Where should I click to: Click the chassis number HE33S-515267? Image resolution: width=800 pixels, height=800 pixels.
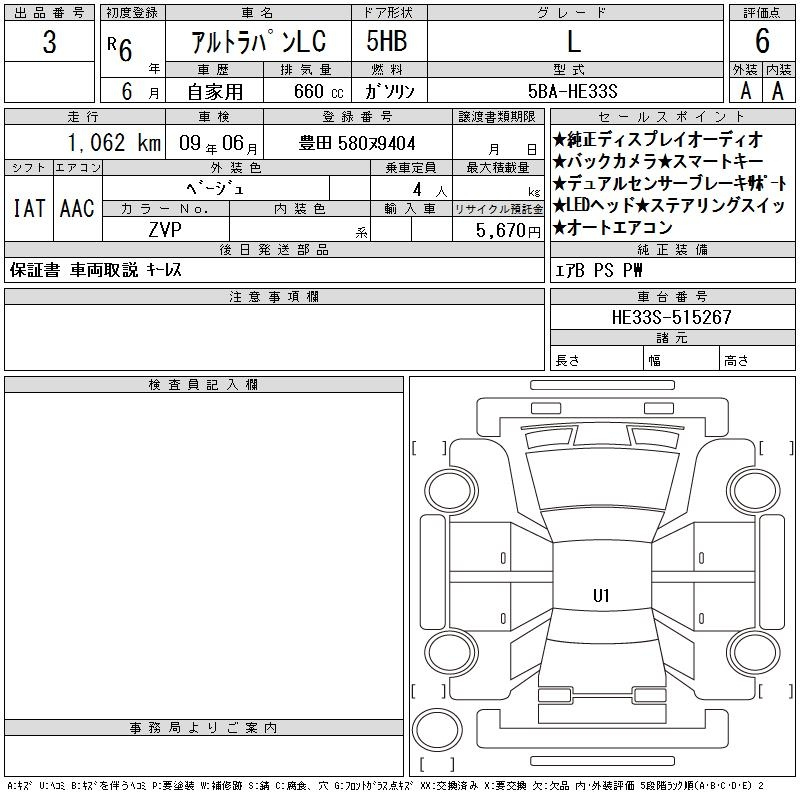tap(672, 317)
